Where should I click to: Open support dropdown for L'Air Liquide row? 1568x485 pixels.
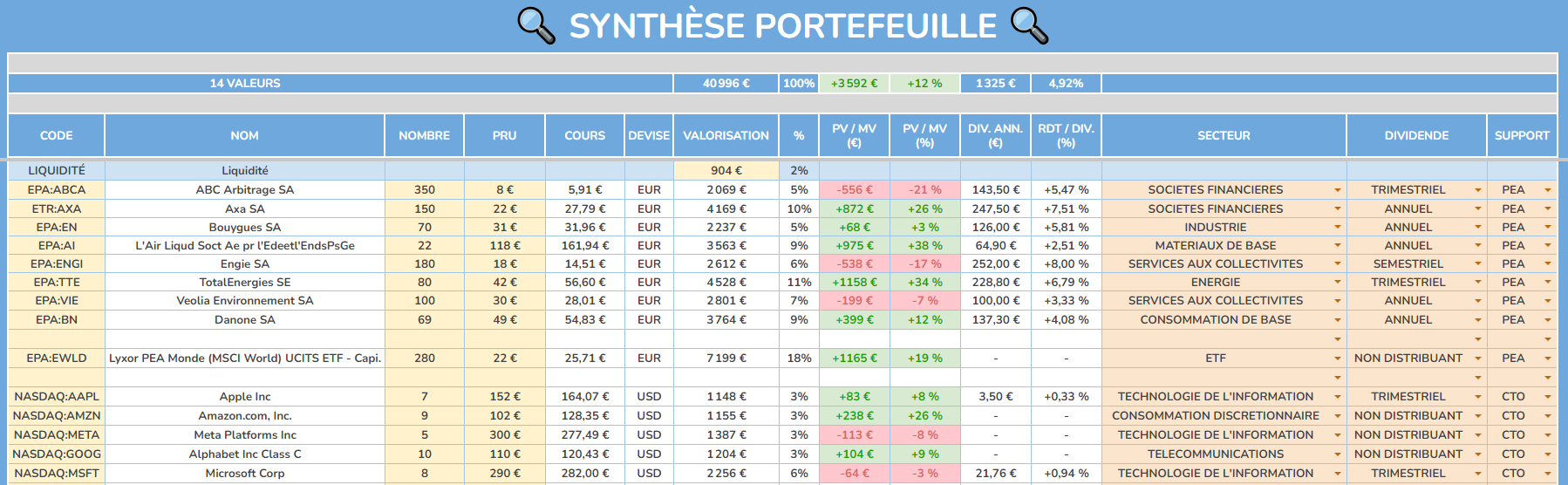coord(1548,246)
